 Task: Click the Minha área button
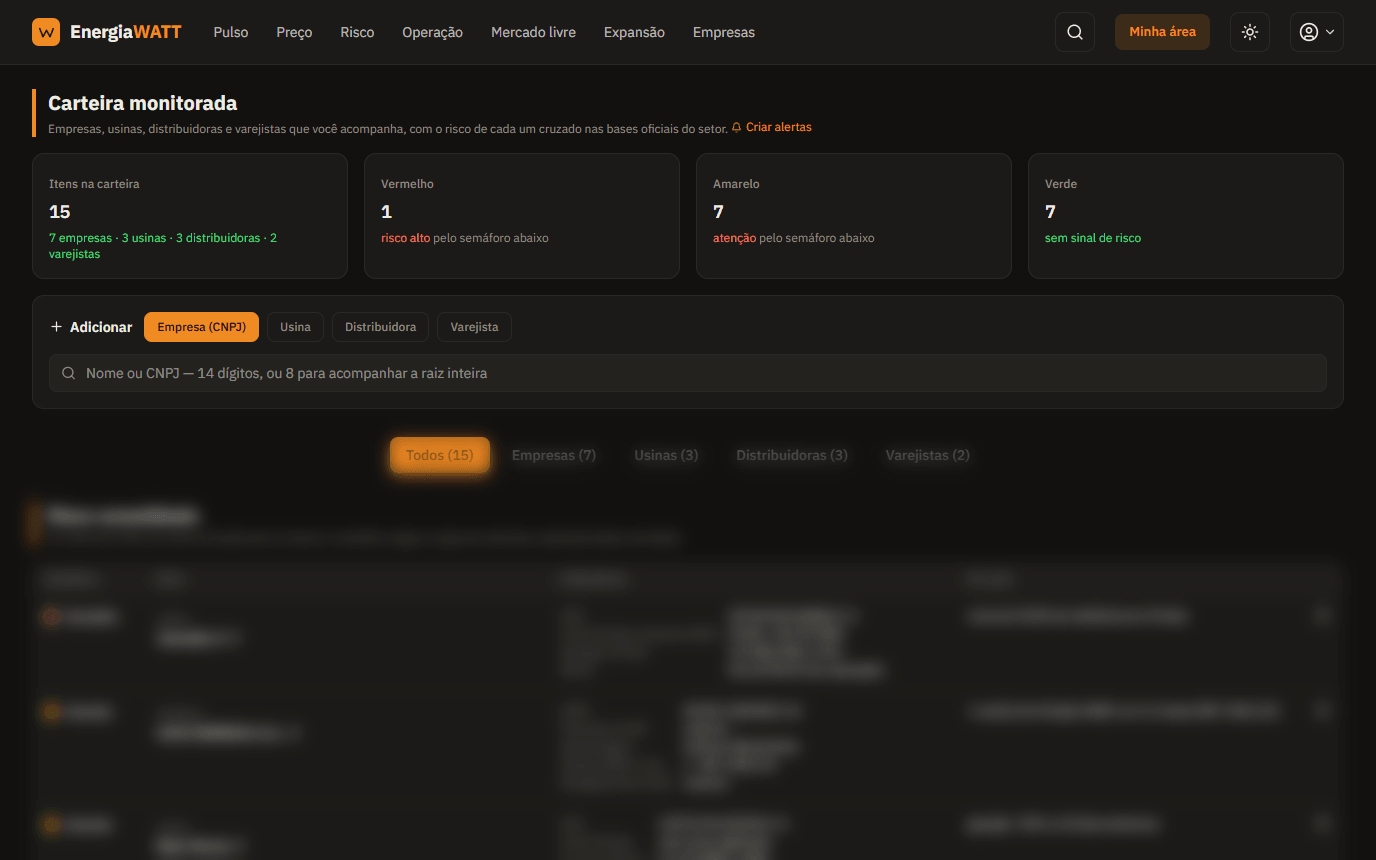click(1162, 32)
